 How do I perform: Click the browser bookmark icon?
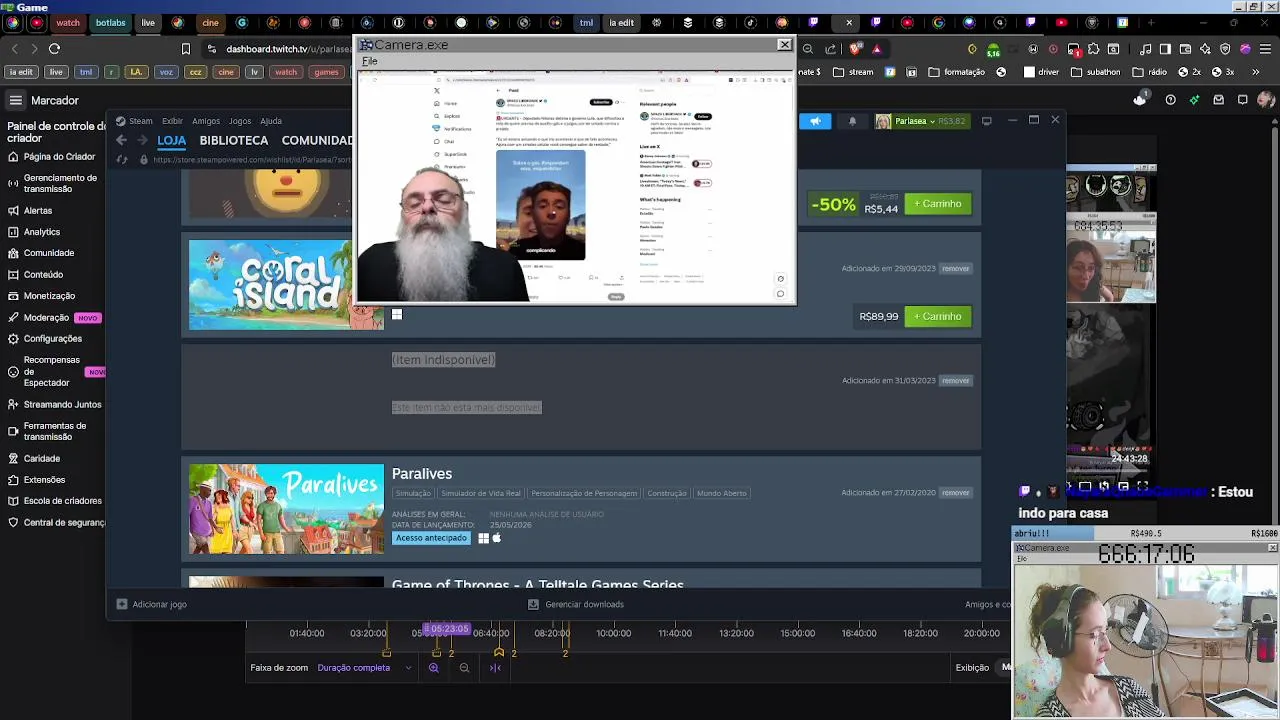pyautogui.click(x=186, y=49)
